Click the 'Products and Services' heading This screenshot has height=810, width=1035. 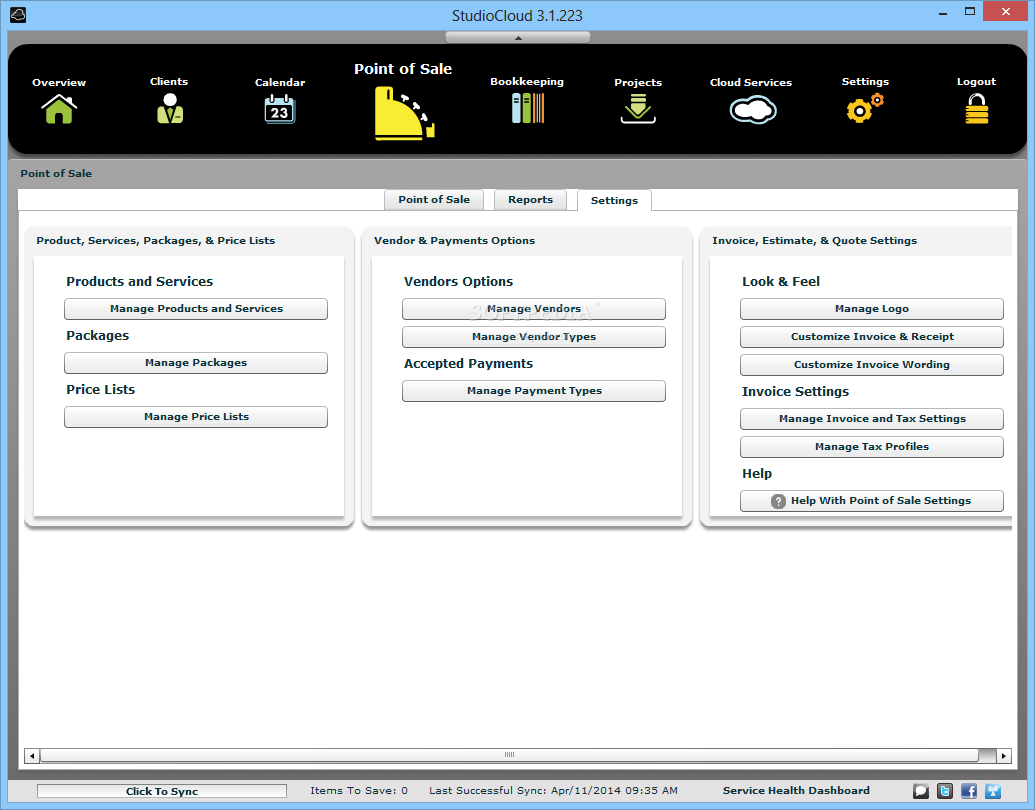(139, 281)
